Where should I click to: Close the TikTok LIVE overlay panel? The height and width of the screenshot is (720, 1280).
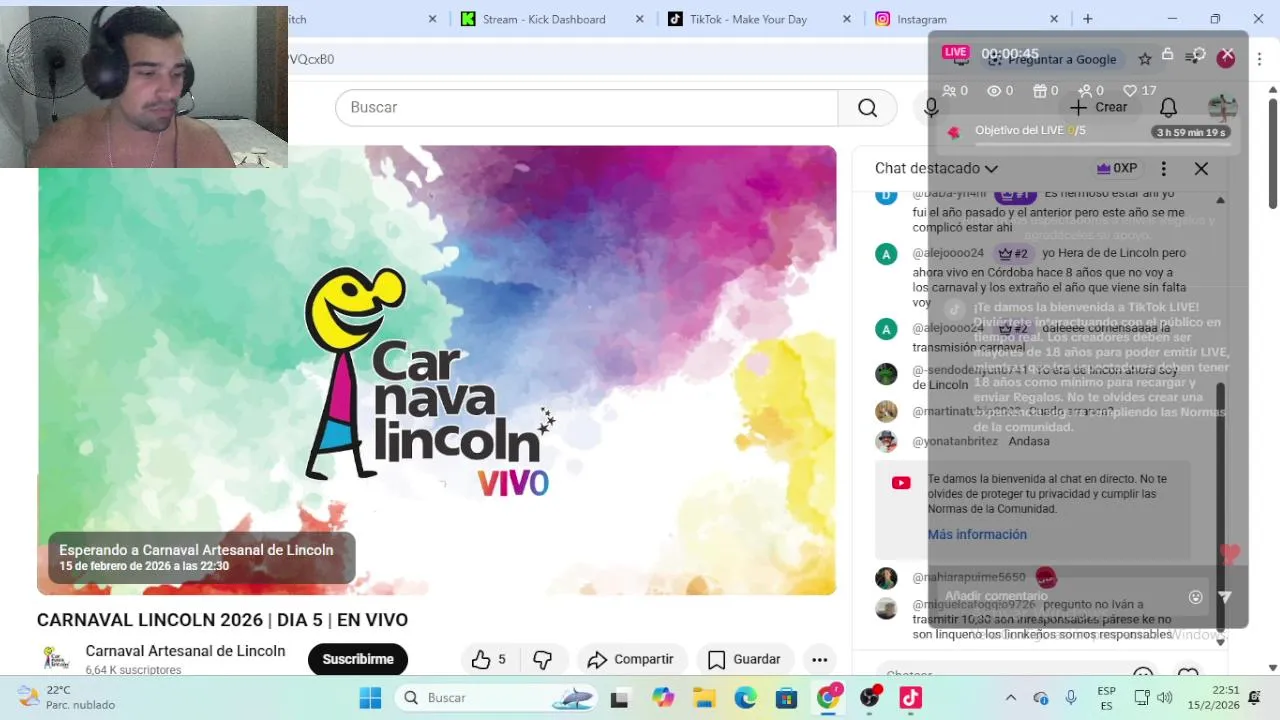click(x=1229, y=54)
